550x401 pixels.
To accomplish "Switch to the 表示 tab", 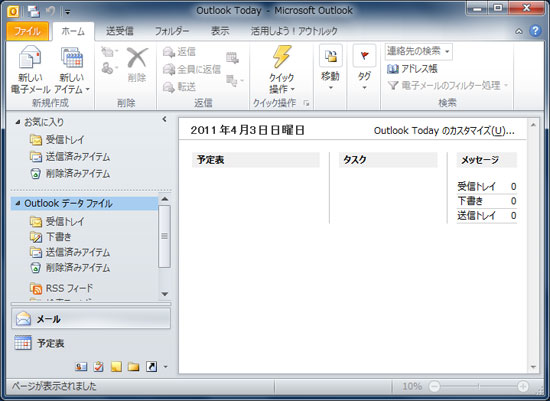I will pos(220,31).
